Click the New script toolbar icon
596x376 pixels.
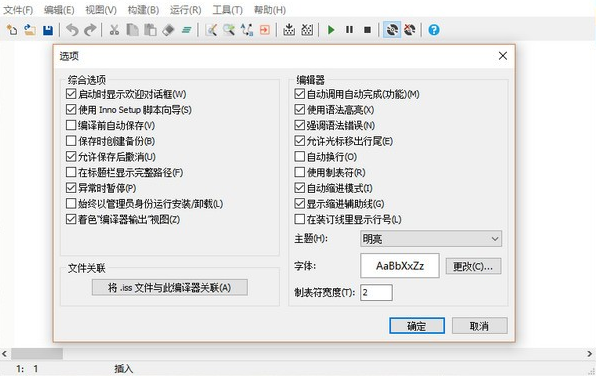click(x=12, y=30)
